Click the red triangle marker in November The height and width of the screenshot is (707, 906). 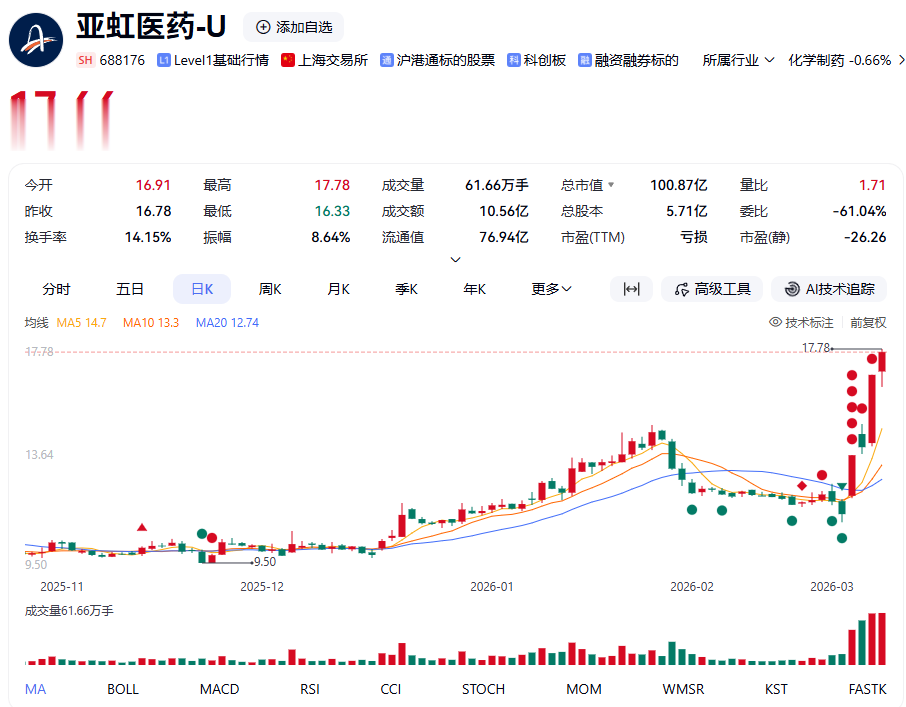142,527
